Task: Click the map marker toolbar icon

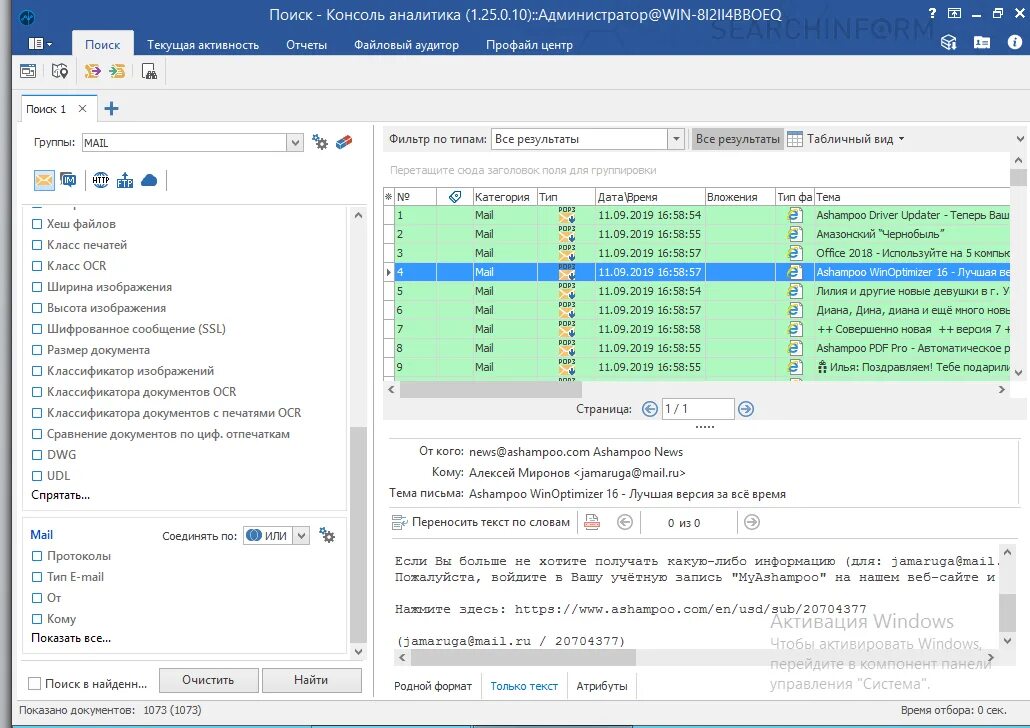Action: tap(60, 71)
